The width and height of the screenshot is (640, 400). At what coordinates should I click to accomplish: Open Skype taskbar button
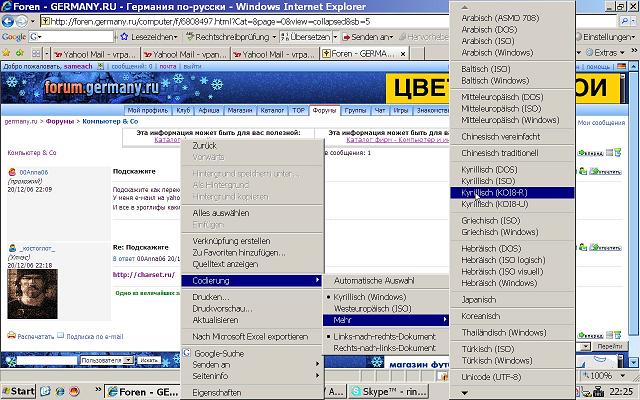coord(388,391)
